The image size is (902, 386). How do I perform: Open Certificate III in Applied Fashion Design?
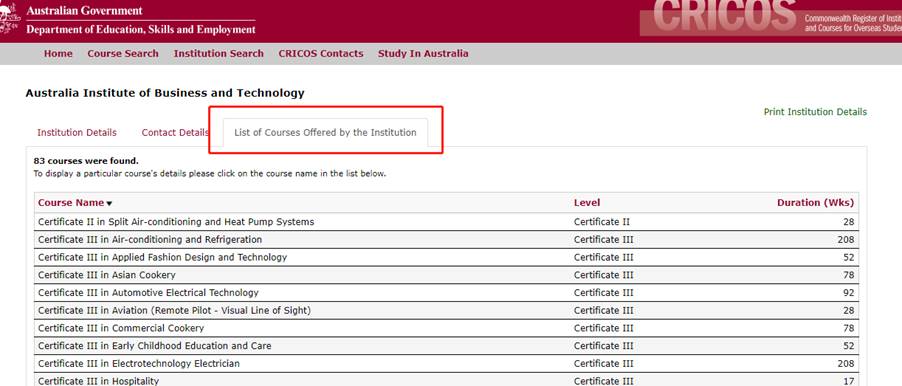pyautogui.click(x=162, y=257)
